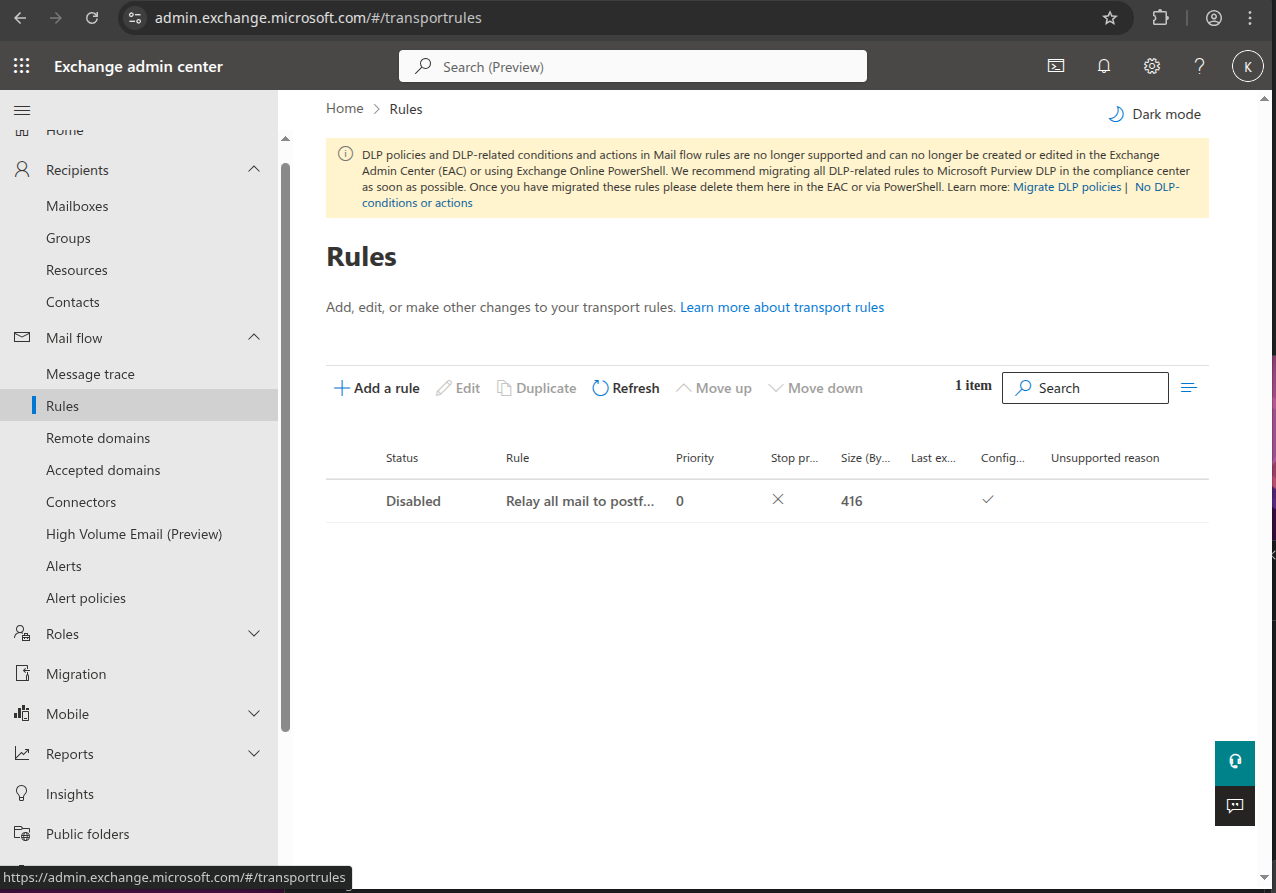Collapse the navigation hamburger menu
The height and width of the screenshot is (893, 1276).
(22, 110)
